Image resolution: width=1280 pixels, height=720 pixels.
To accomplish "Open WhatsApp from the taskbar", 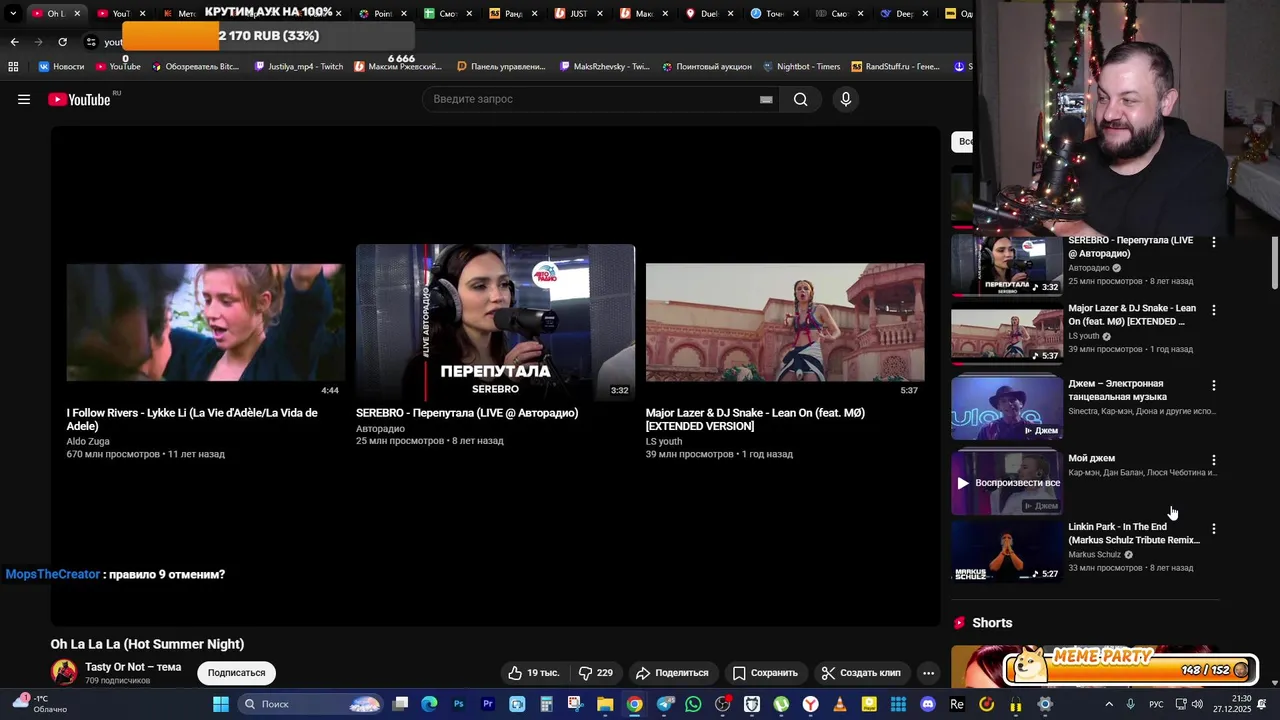I will (693, 704).
